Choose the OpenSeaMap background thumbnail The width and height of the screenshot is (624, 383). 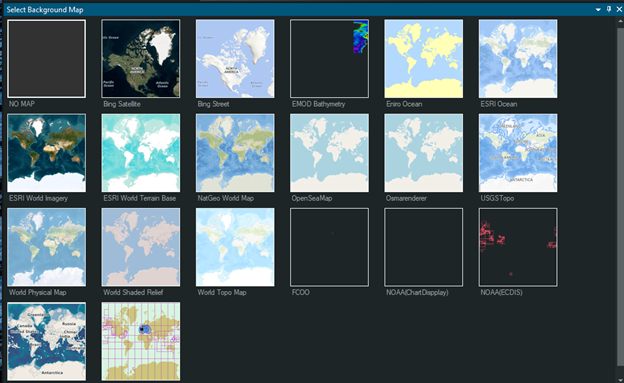(x=329, y=153)
